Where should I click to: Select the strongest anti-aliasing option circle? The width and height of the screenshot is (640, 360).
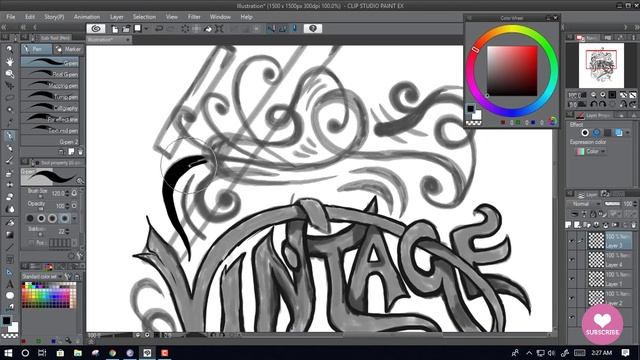pyautogui.click(x=64, y=218)
